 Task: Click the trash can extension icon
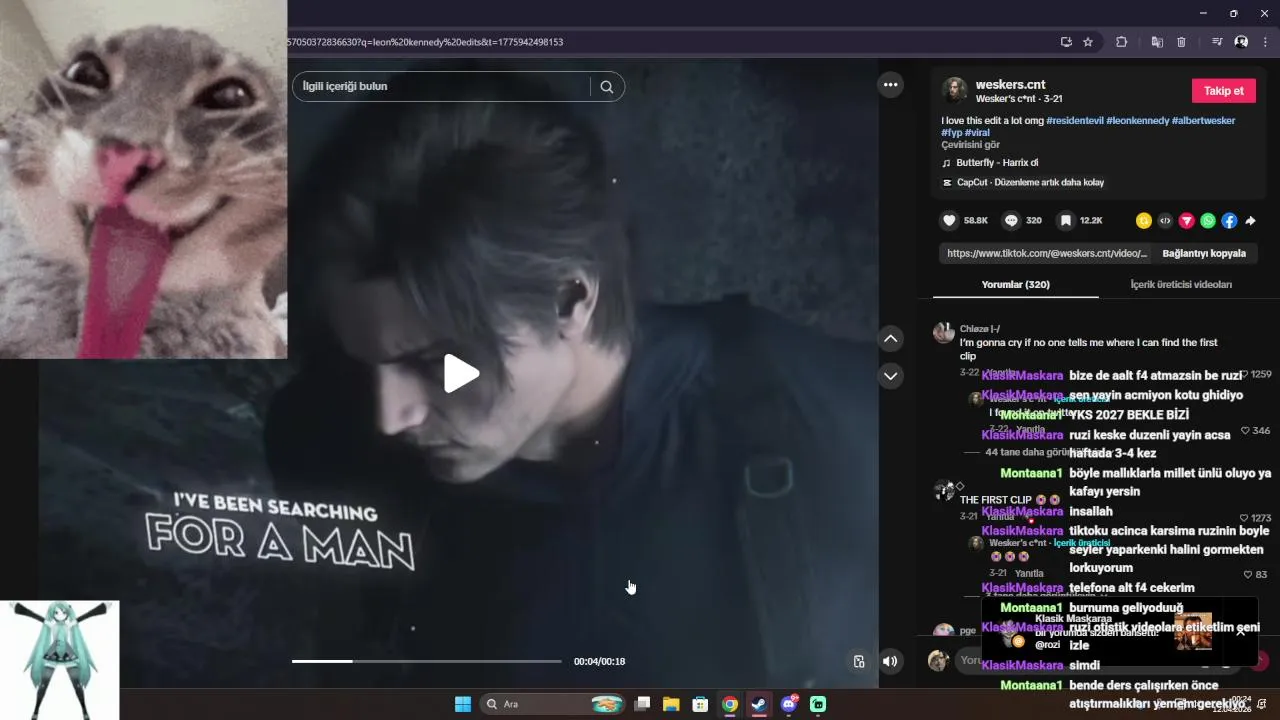click(1181, 42)
